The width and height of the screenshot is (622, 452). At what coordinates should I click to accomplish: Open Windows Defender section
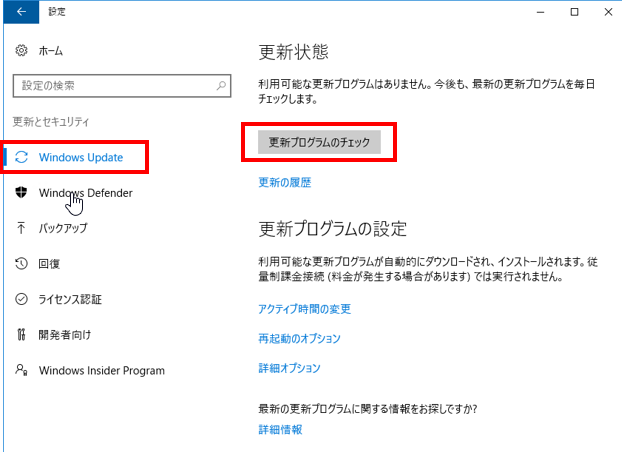86,193
